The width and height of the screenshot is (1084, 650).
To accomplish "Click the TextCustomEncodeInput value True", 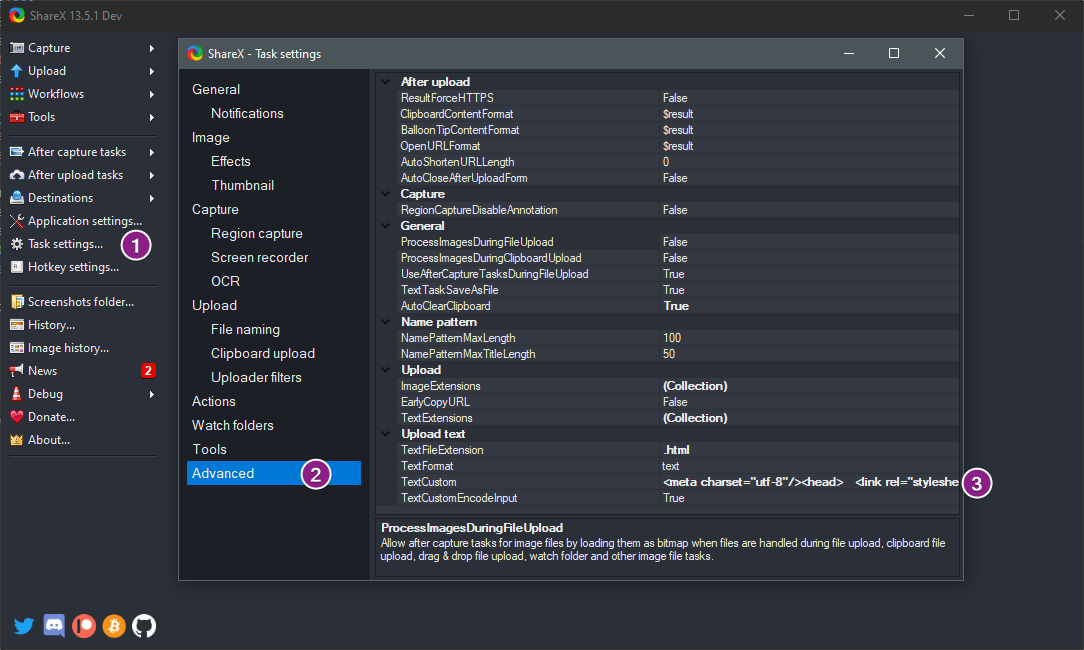I will (673, 498).
